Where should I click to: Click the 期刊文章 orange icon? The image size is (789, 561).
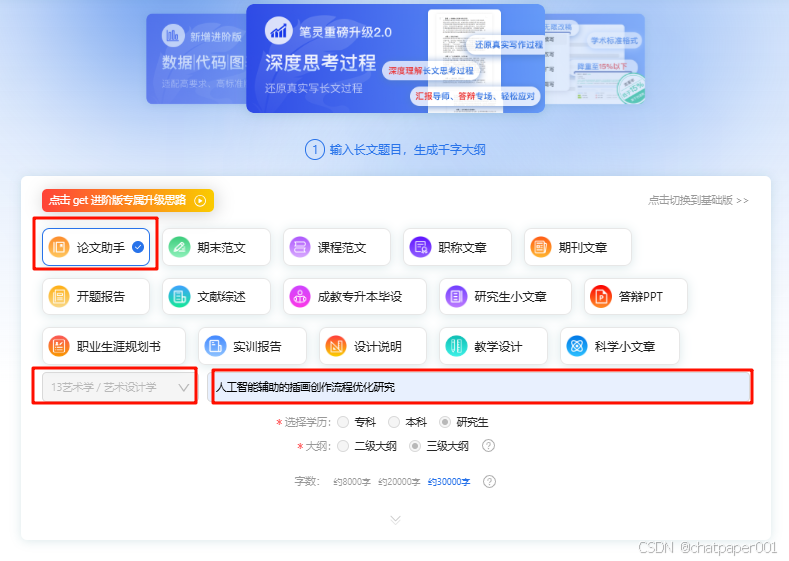[x=541, y=247]
